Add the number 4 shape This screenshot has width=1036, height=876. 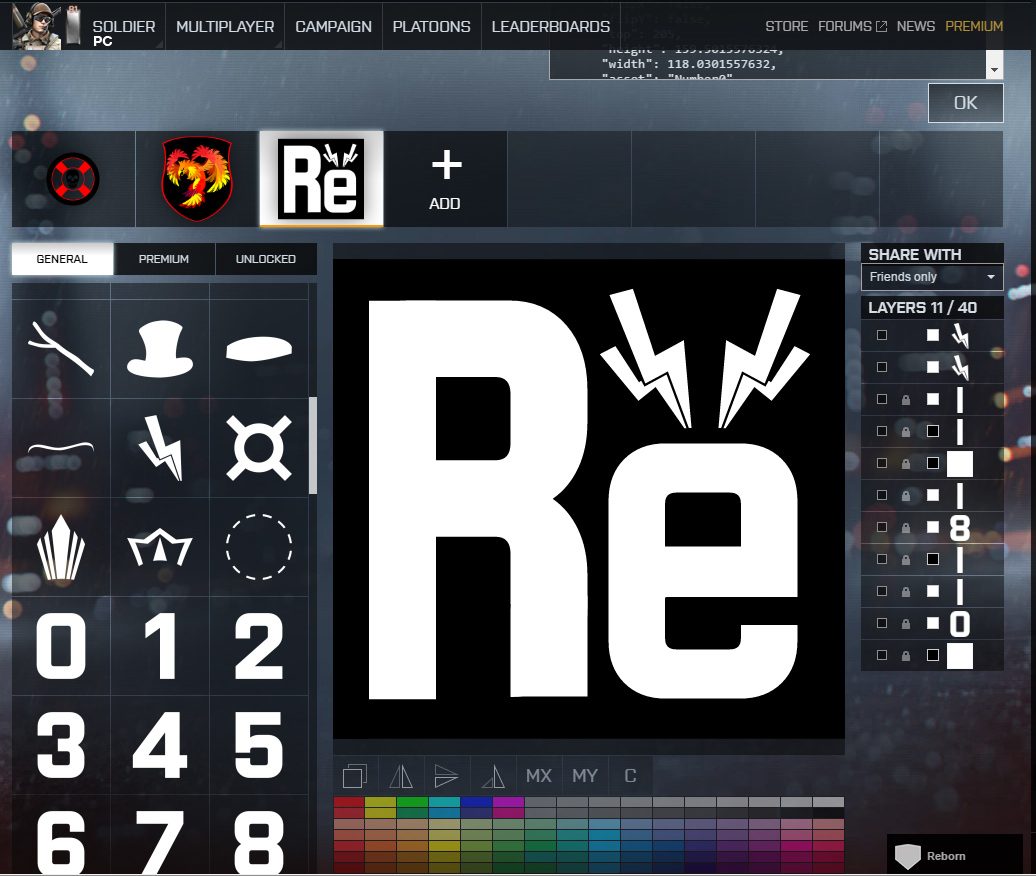click(x=160, y=745)
